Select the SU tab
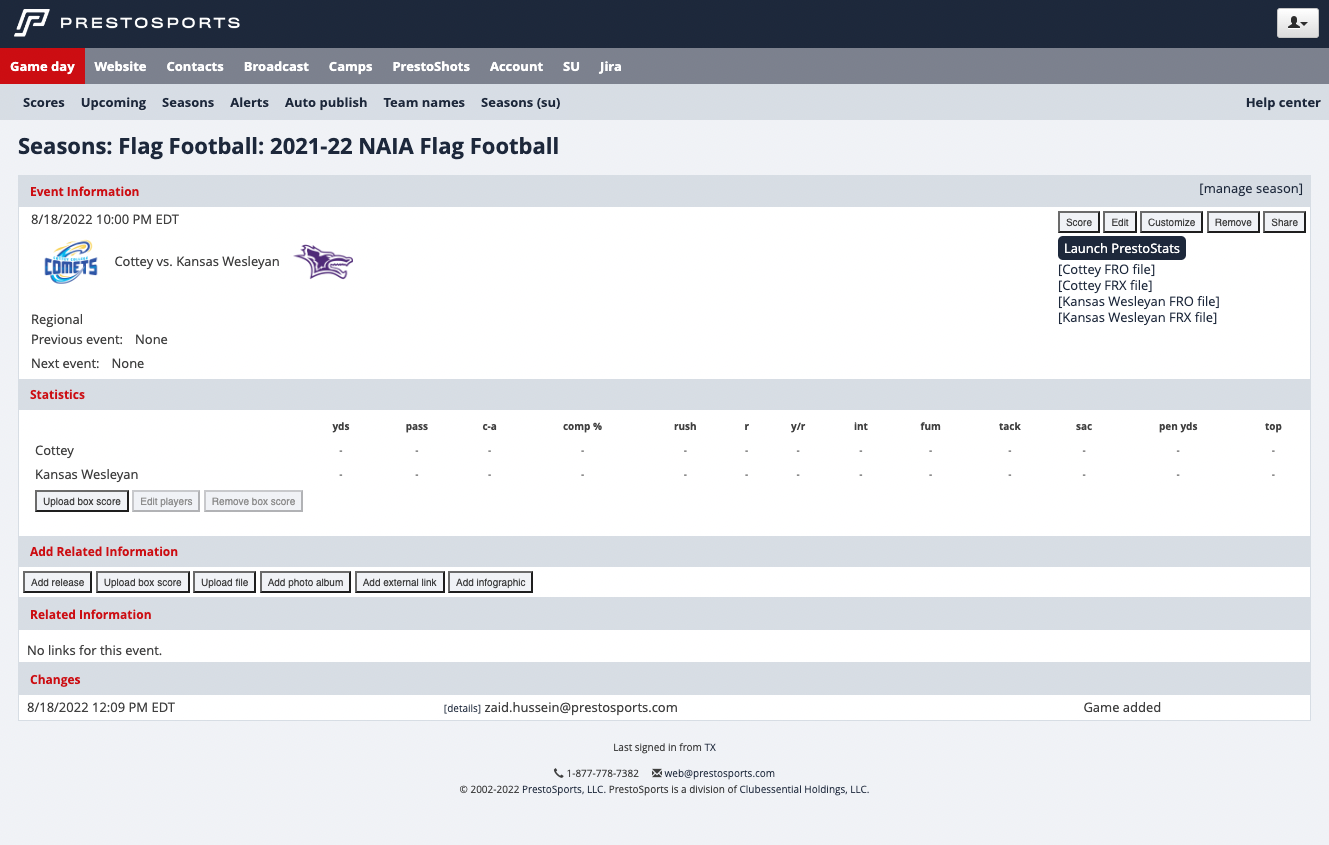 click(x=571, y=66)
